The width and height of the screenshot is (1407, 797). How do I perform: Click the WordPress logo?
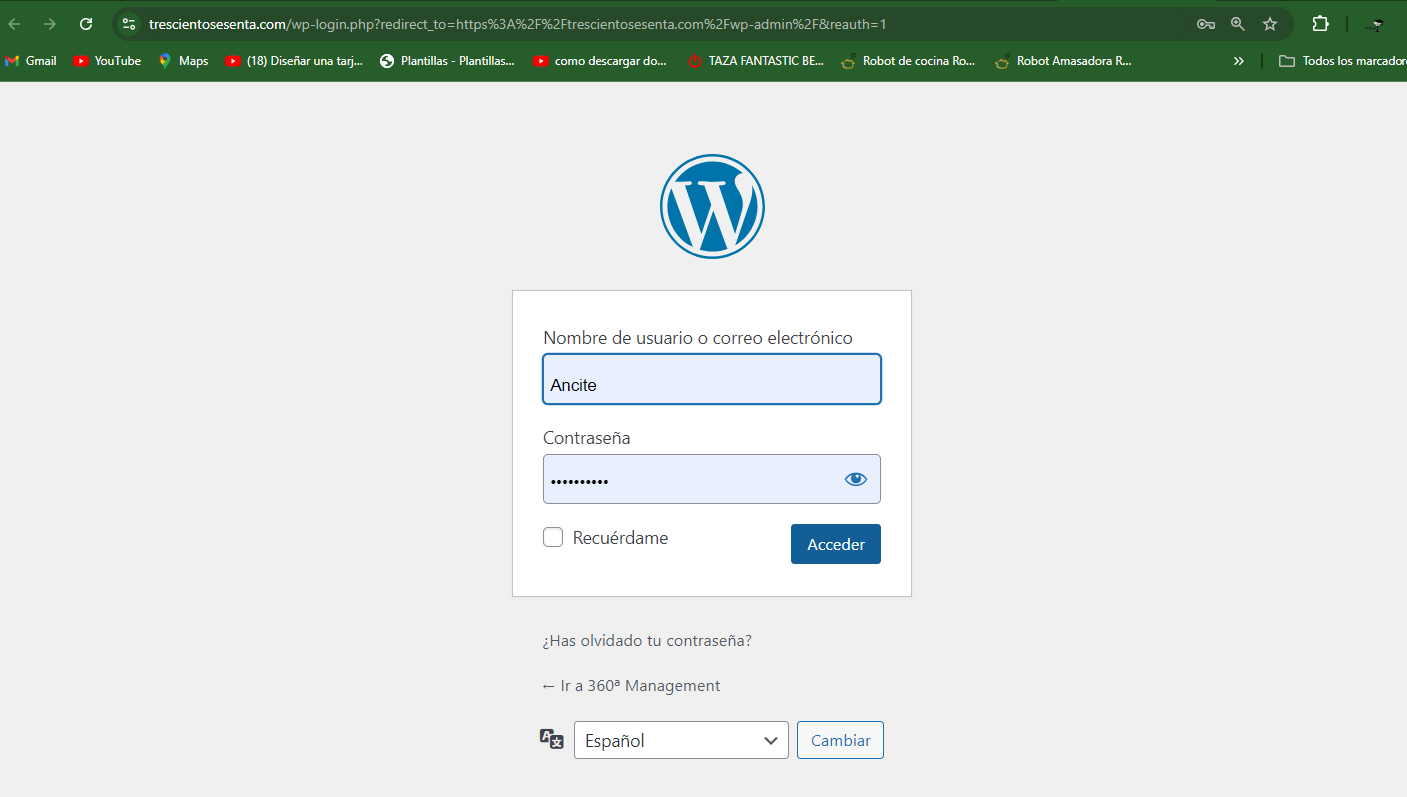[712, 207]
